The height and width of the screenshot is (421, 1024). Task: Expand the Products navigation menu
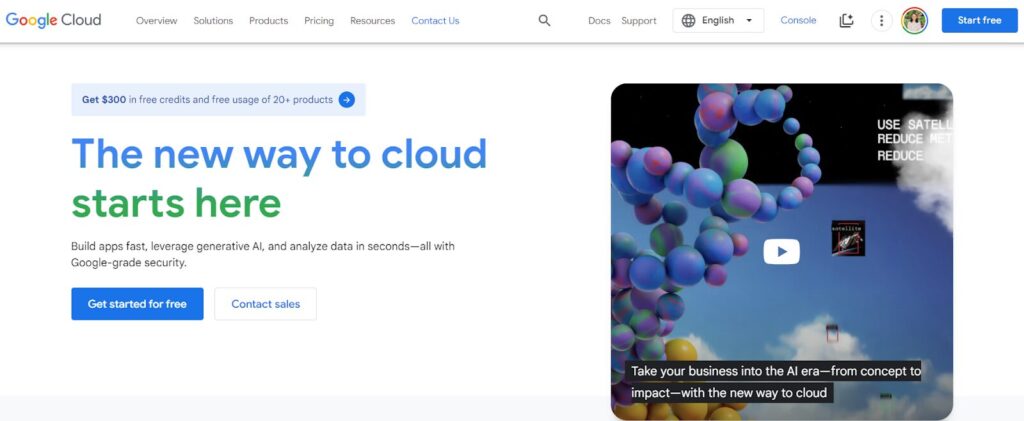268,21
